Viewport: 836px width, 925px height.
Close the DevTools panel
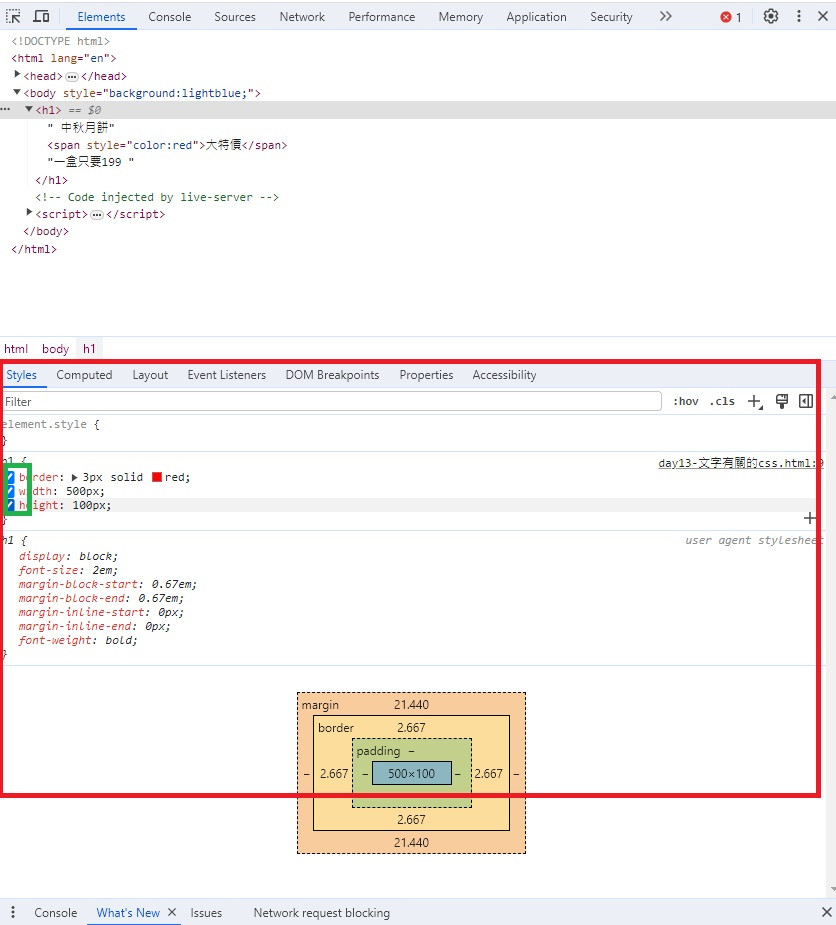tap(823, 16)
